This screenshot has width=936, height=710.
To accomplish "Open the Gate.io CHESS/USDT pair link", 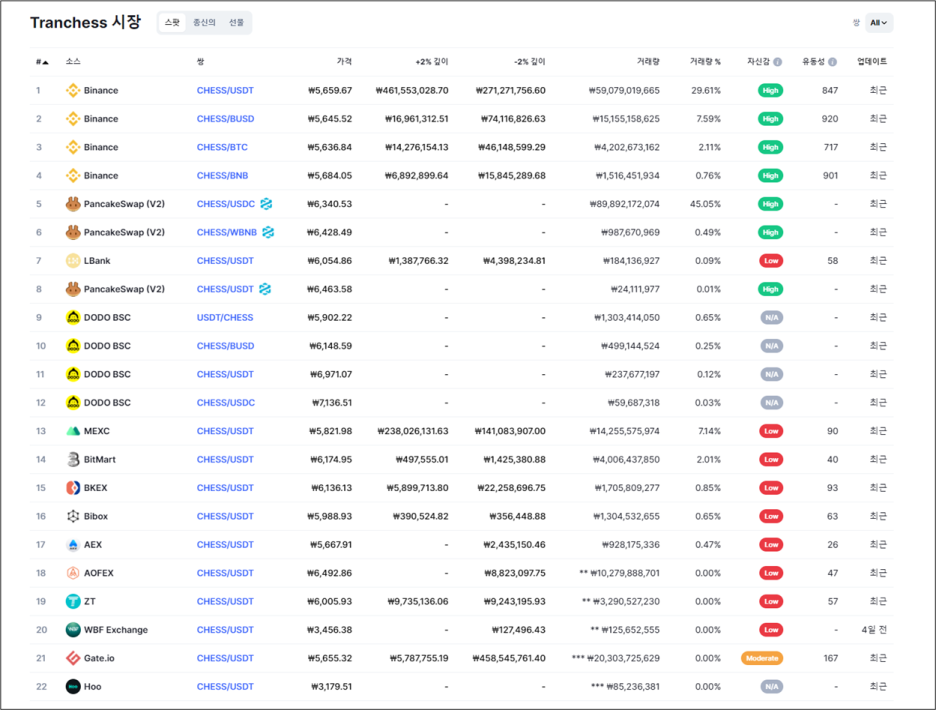I will (225, 658).
